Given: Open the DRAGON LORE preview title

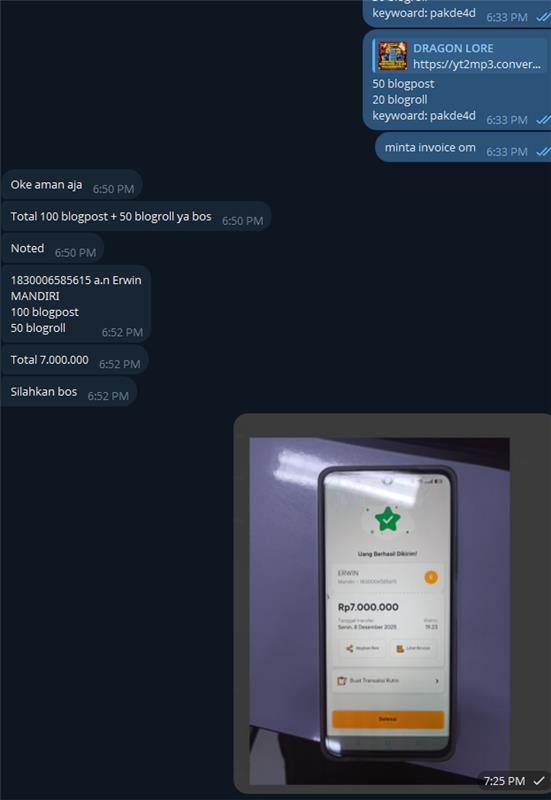Looking at the screenshot, I should 453,48.
